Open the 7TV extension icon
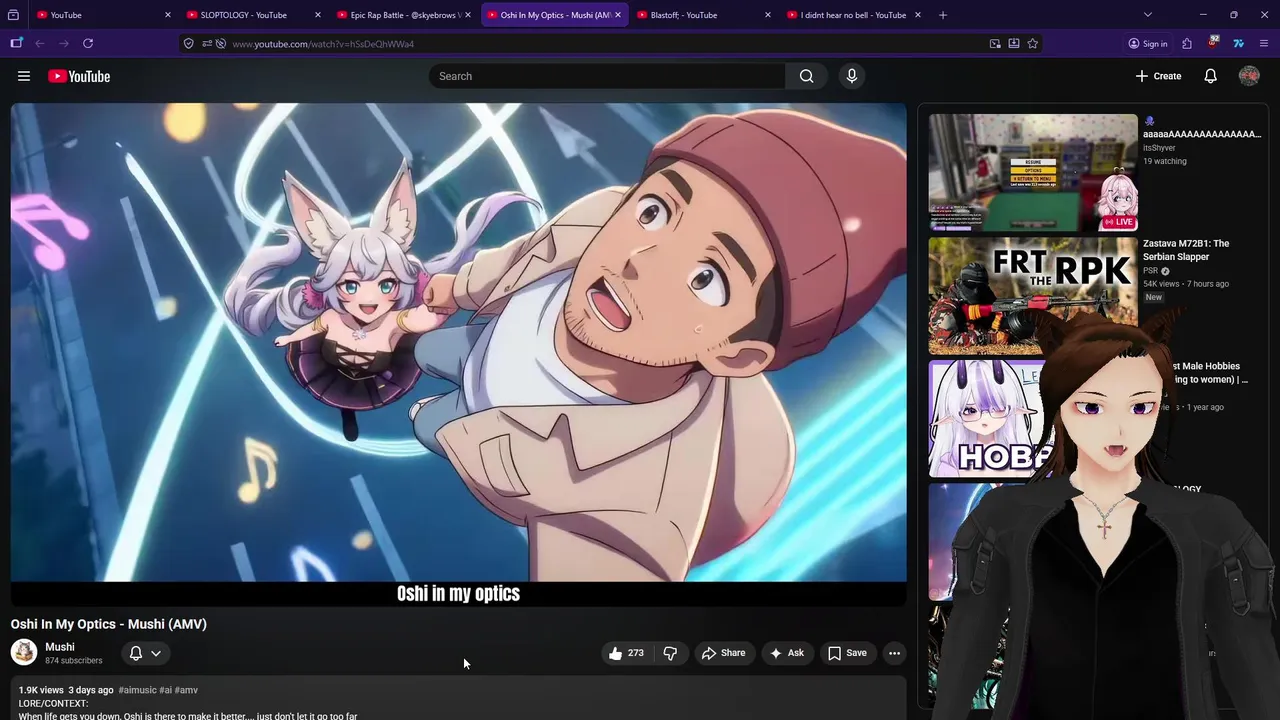The width and height of the screenshot is (1280, 720). 1238,43
